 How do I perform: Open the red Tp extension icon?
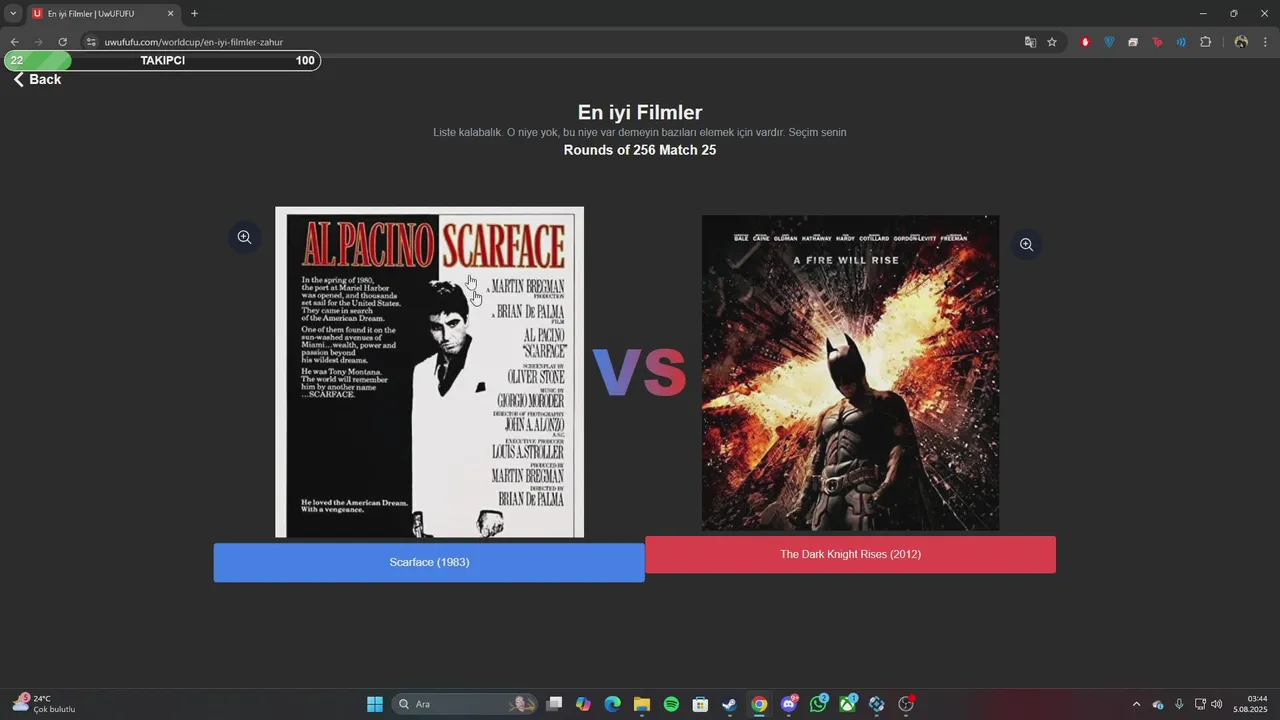pos(1157,42)
